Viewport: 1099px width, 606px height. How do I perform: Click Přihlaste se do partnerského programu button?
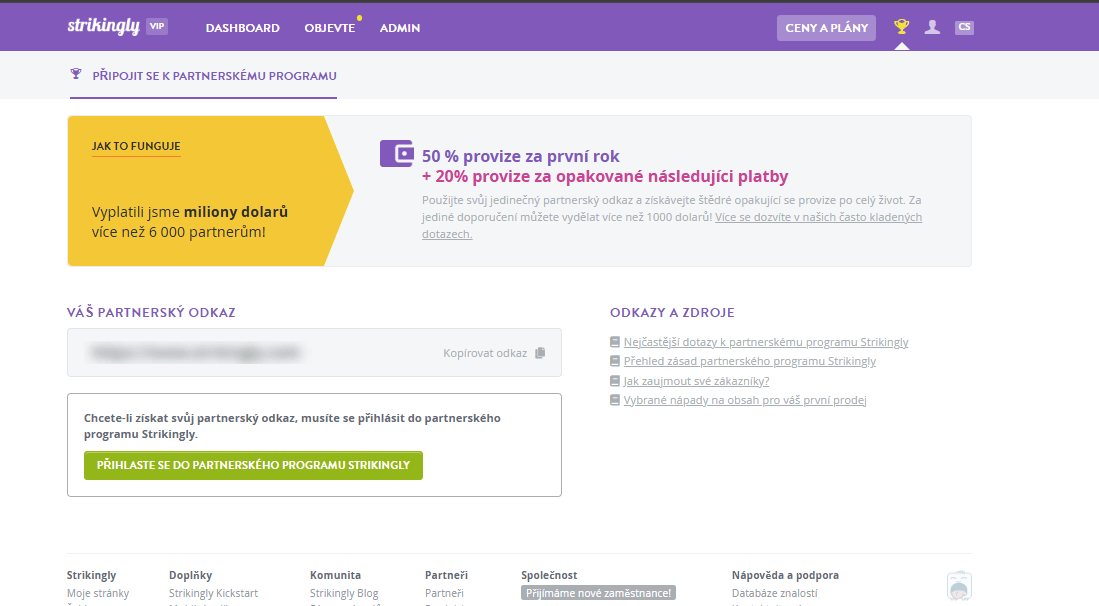click(253, 465)
